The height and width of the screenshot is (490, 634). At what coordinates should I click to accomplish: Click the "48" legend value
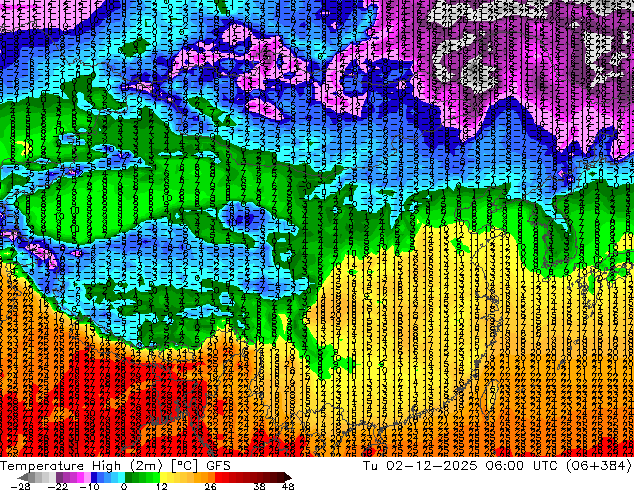coord(288,486)
